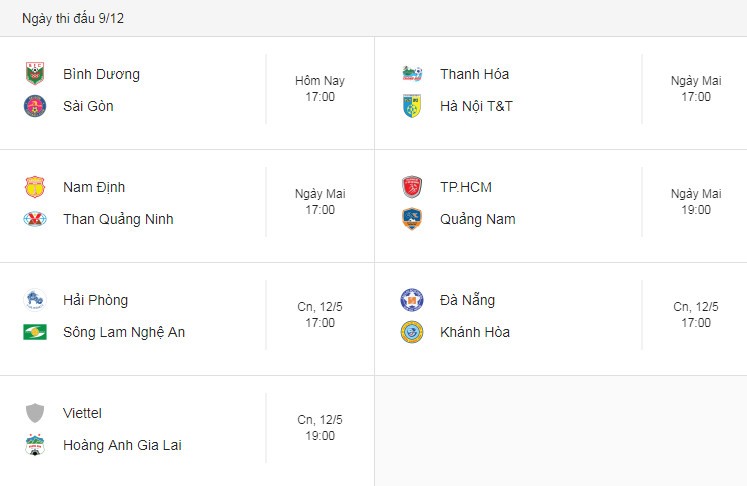Select the Hải Phòng club logo

pos(35,300)
